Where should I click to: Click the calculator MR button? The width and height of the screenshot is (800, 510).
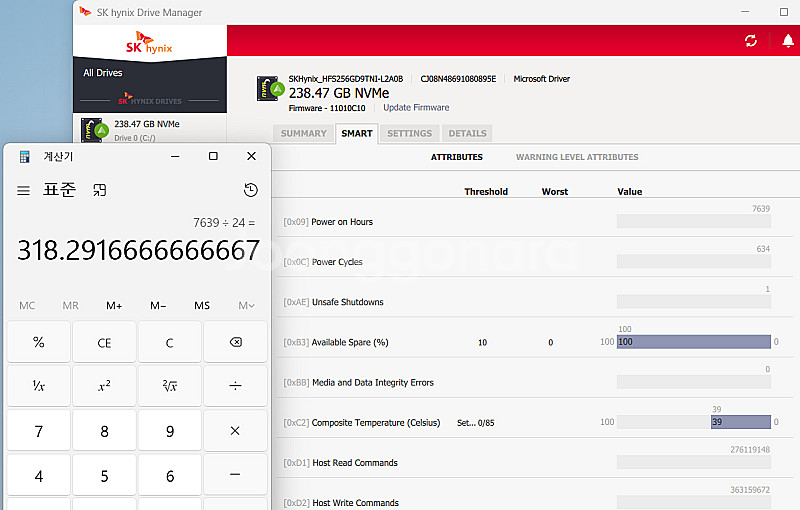[70, 305]
